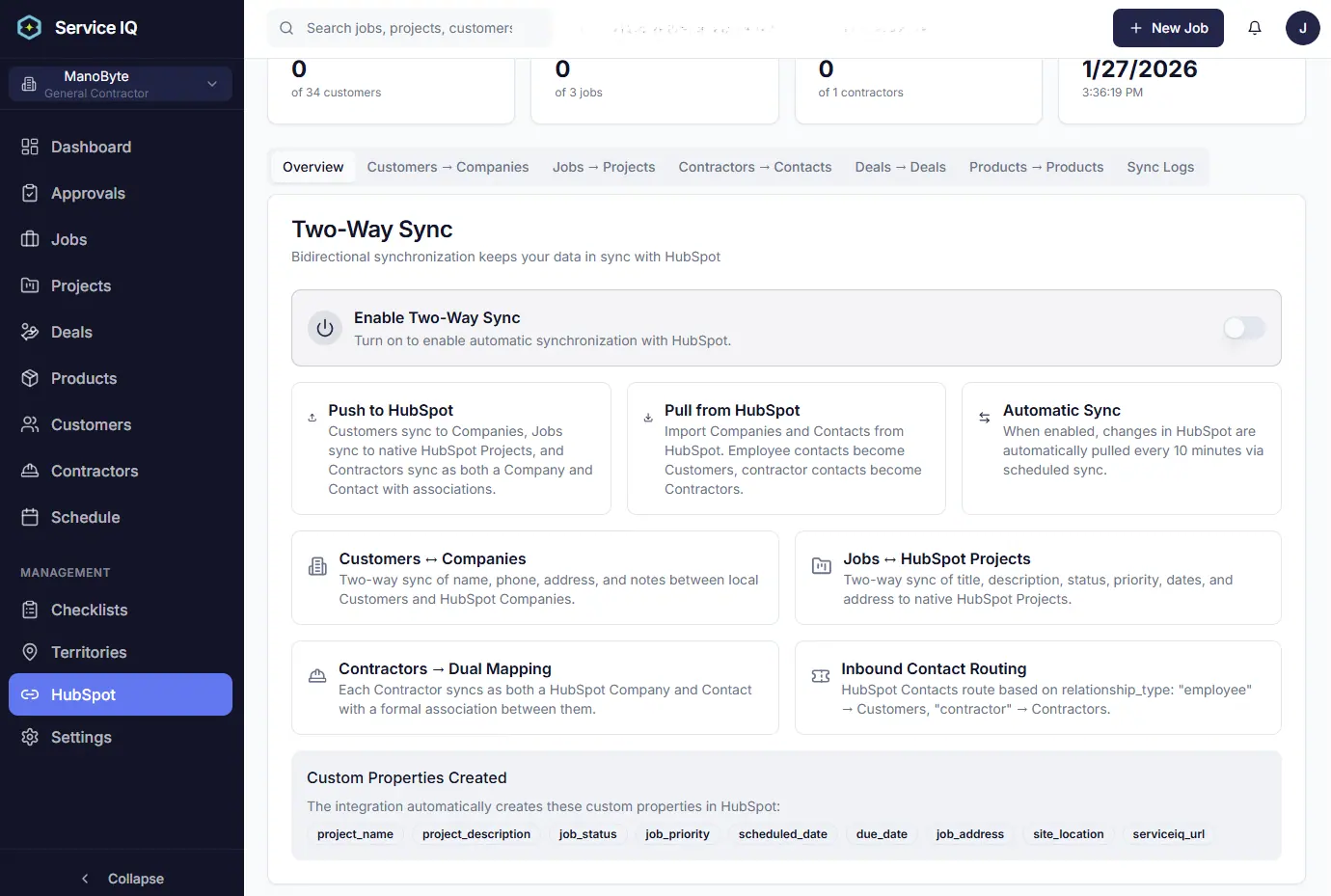Click the New Job button

click(1168, 28)
